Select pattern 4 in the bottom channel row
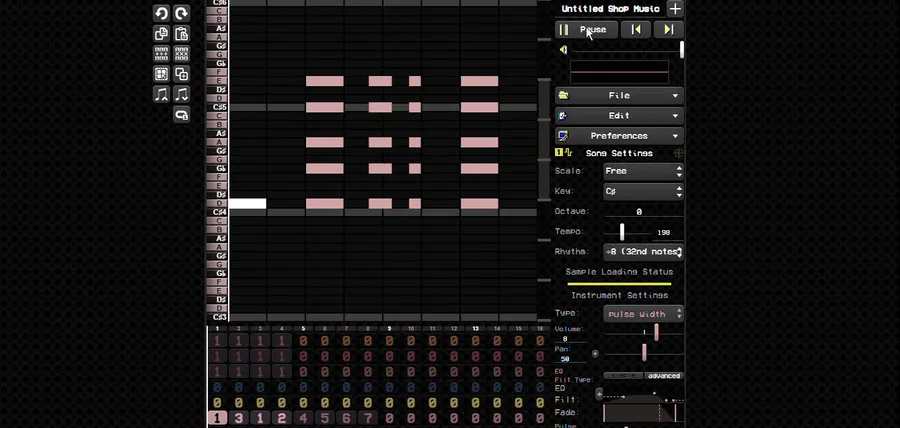The width and height of the screenshot is (900, 428). click(x=303, y=418)
